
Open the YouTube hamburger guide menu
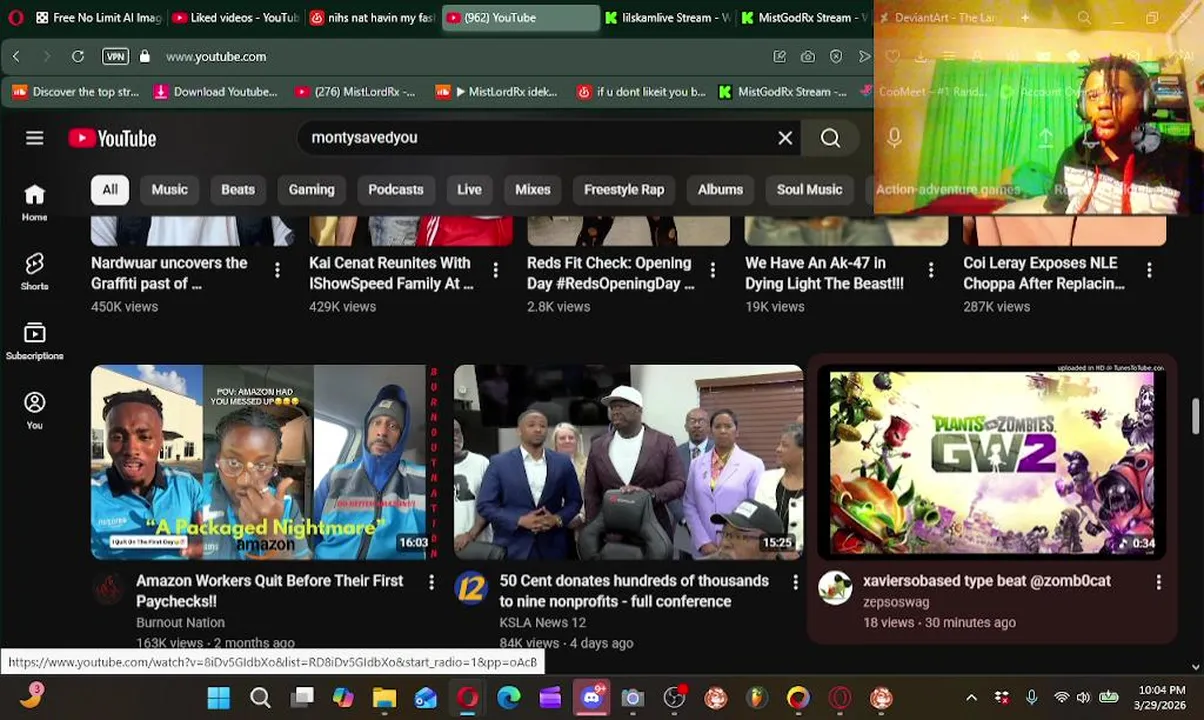35,138
